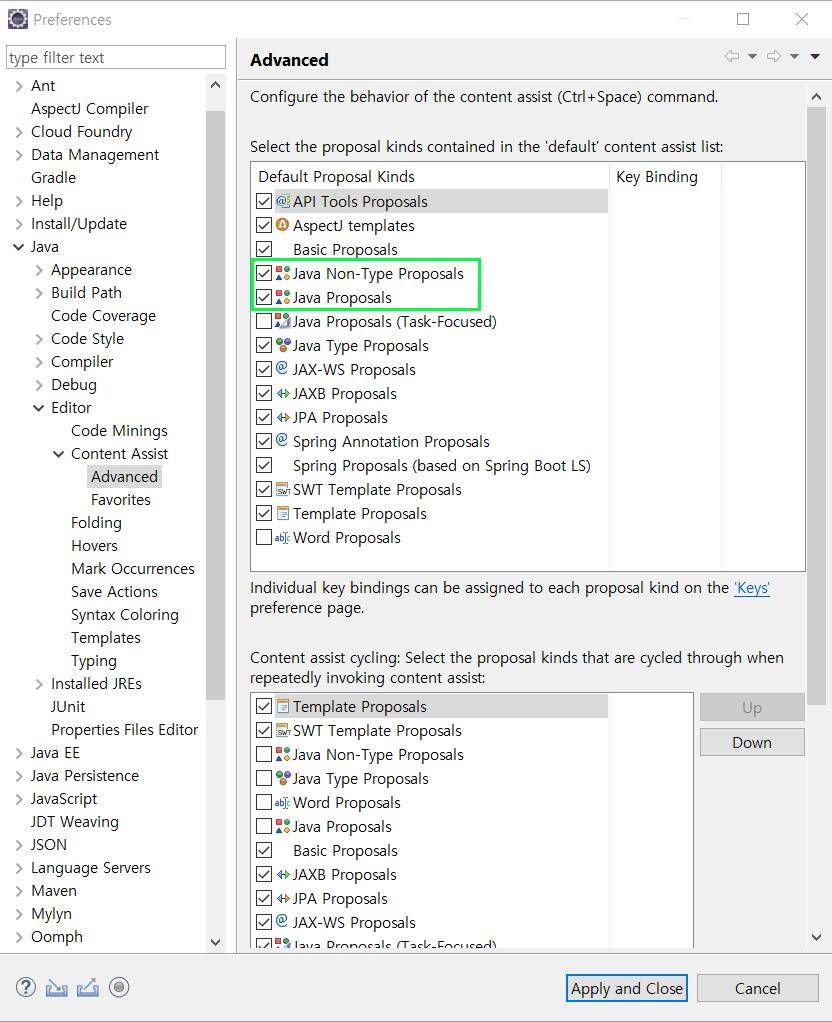Viewport: 832px width, 1022px height.
Task: Click the type filter text field
Action: [x=116, y=57]
